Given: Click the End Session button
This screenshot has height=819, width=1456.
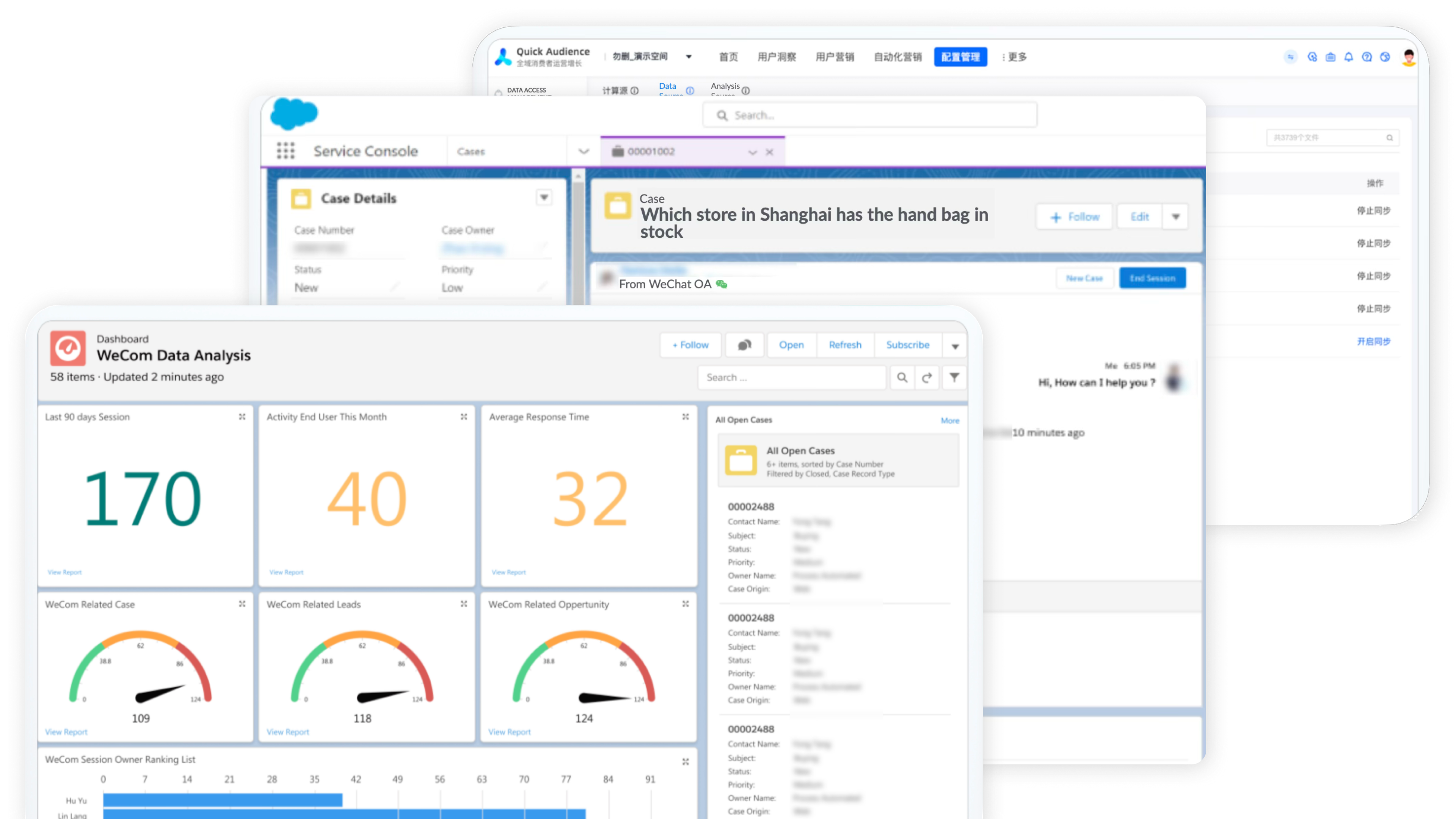Looking at the screenshot, I should (x=1153, y=278).
